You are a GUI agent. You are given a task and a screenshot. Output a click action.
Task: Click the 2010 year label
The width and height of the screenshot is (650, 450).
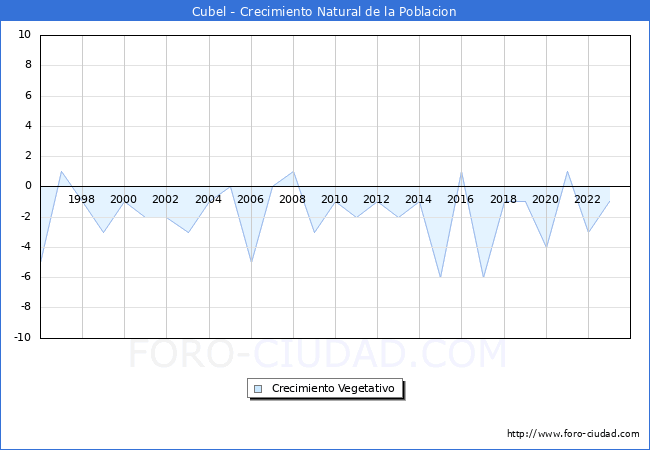(334, 199)
